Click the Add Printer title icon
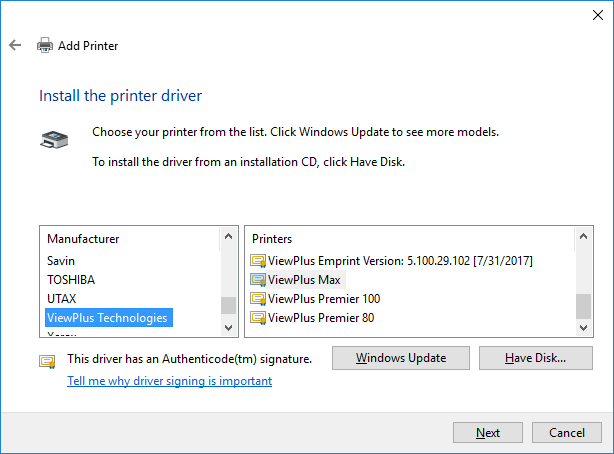Screen dimensions: 614x454 (45, 45)
